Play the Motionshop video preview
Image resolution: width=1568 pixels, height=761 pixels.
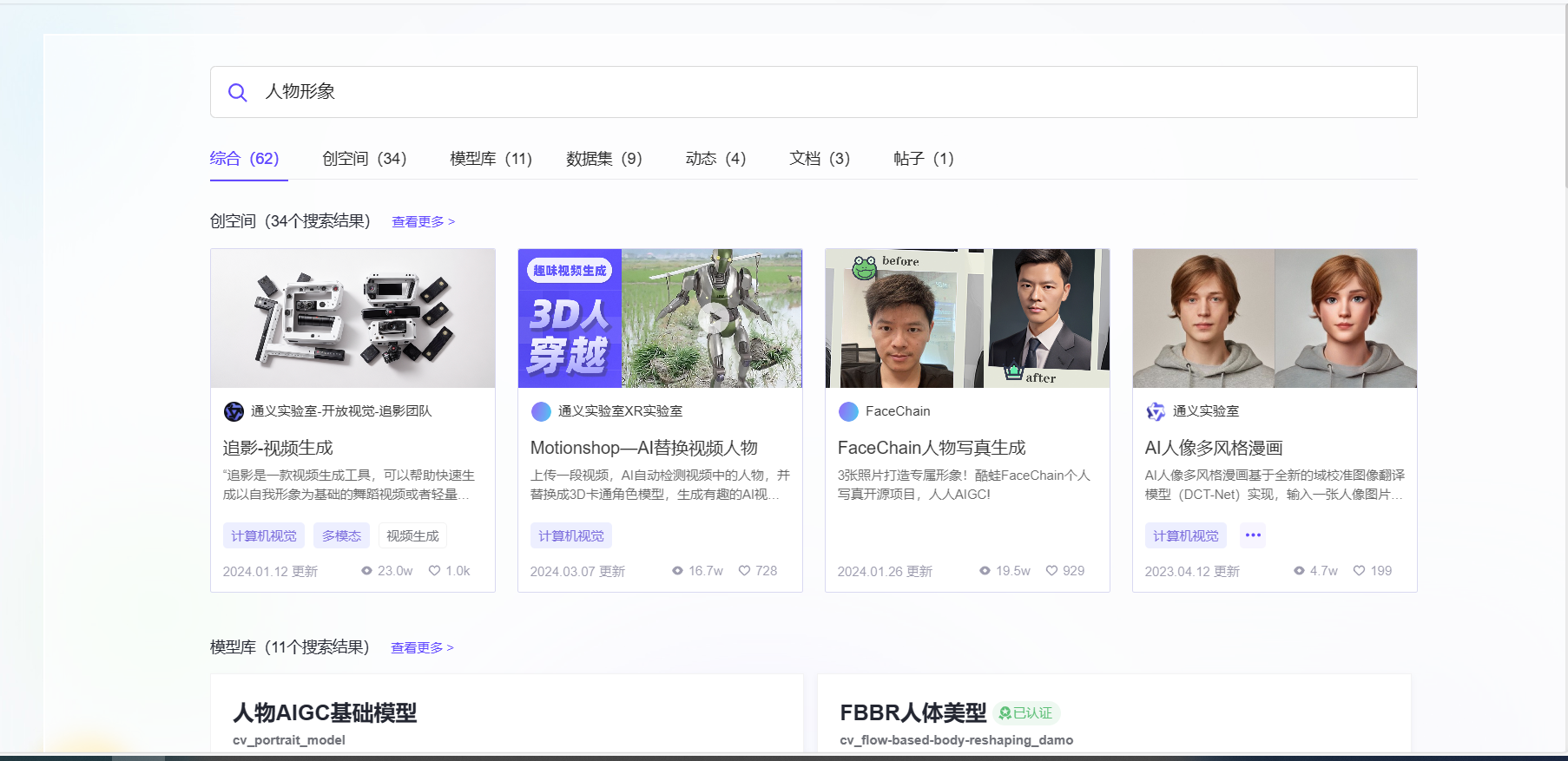pyautogui.click(x=714, y=318)
